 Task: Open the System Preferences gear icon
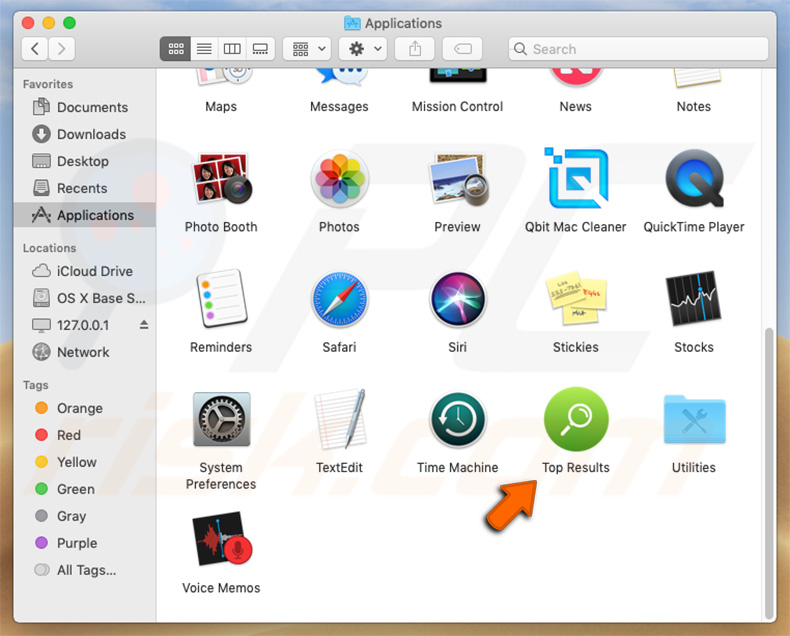221,419
